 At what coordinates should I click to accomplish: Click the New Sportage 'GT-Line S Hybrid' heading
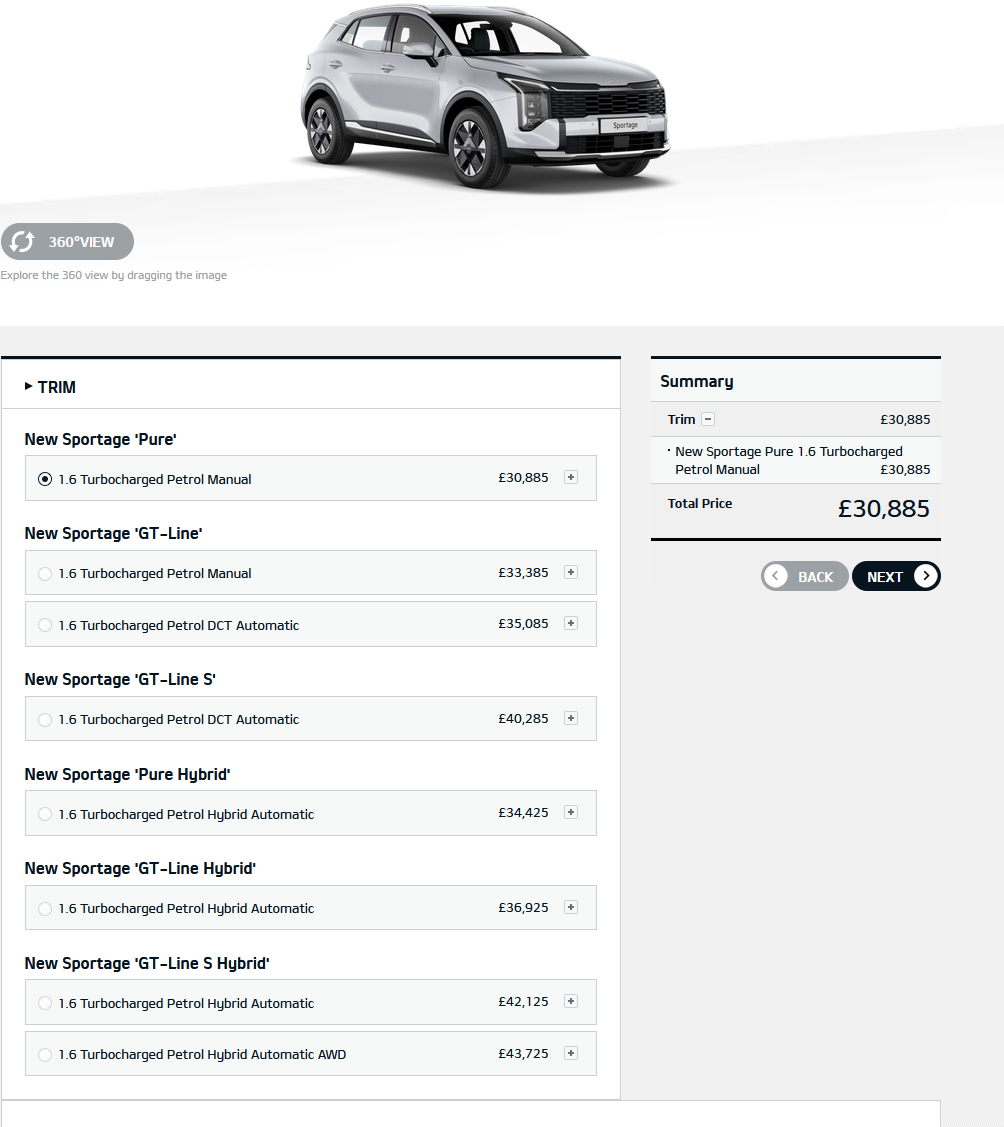(x=147, y=963)
